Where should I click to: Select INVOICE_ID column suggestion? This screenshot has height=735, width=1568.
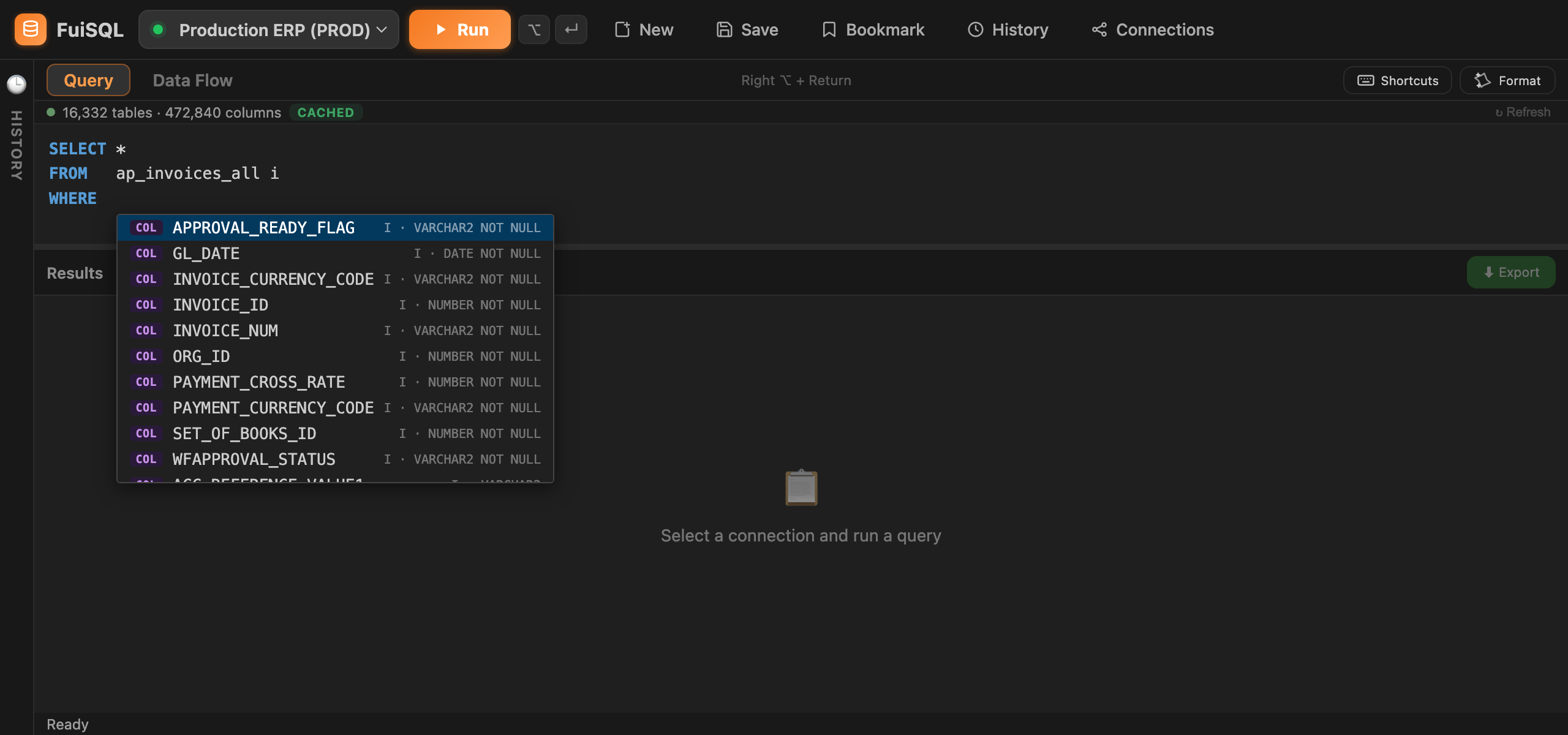pos(335,305)
